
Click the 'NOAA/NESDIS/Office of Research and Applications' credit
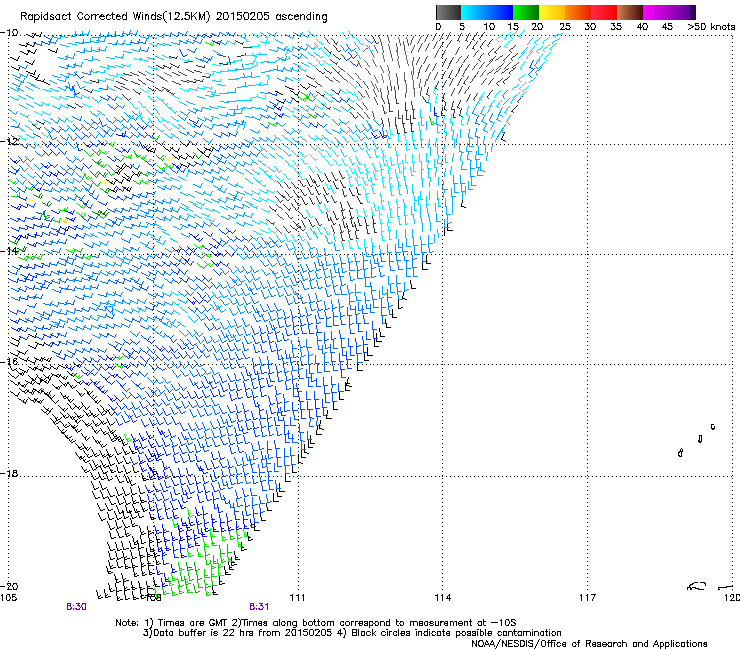589,644
